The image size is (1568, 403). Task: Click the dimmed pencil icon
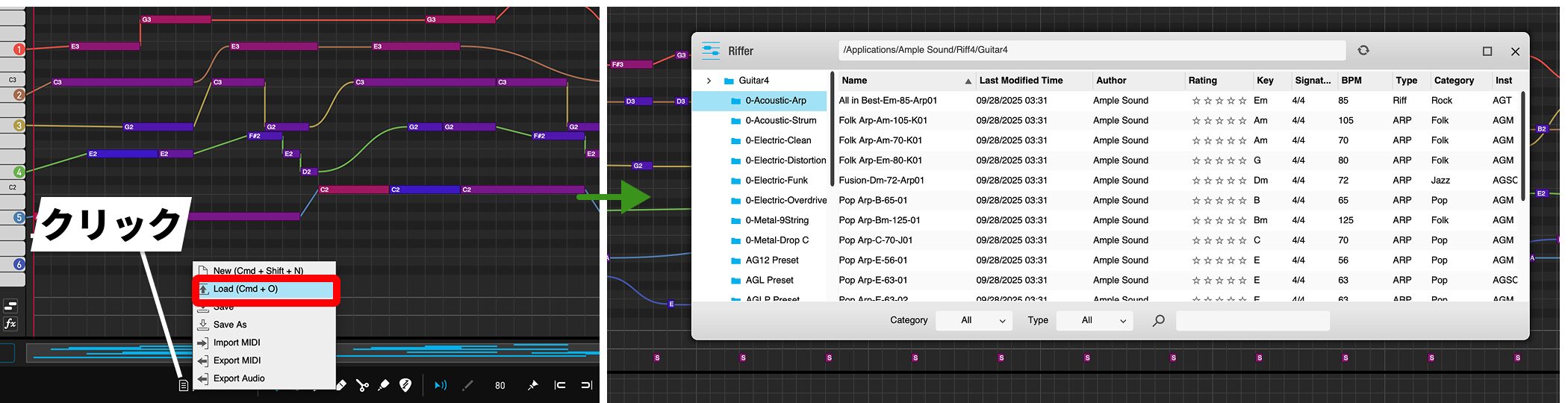click(467, 385)
